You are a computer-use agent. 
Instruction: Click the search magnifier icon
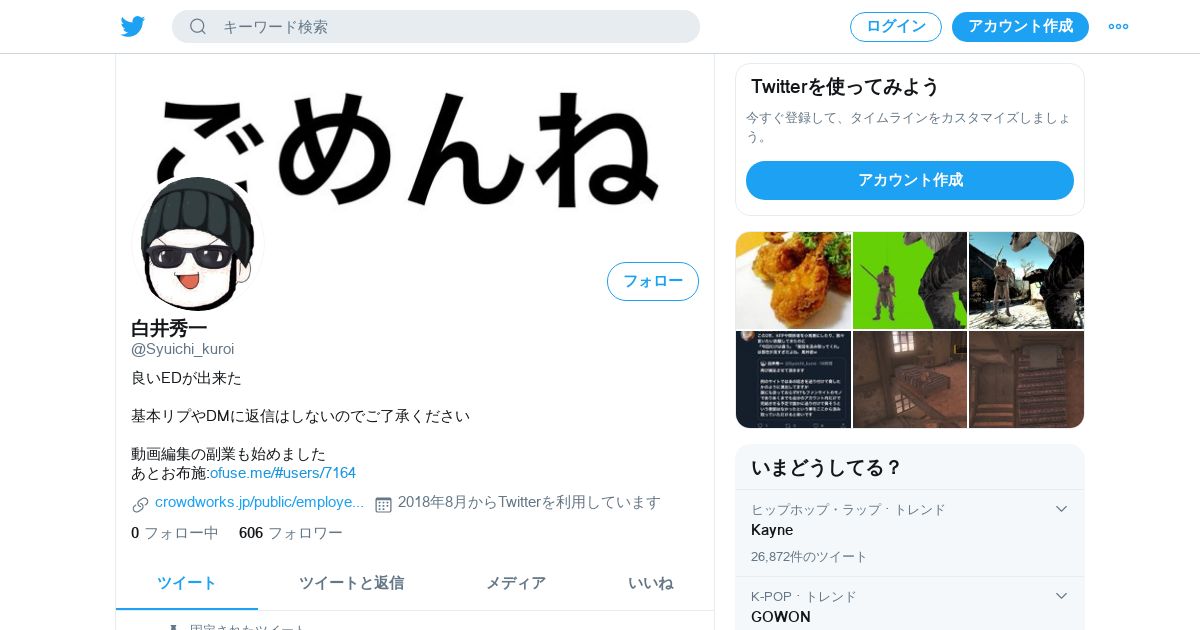pyautogui.click(x=198, y=26)
